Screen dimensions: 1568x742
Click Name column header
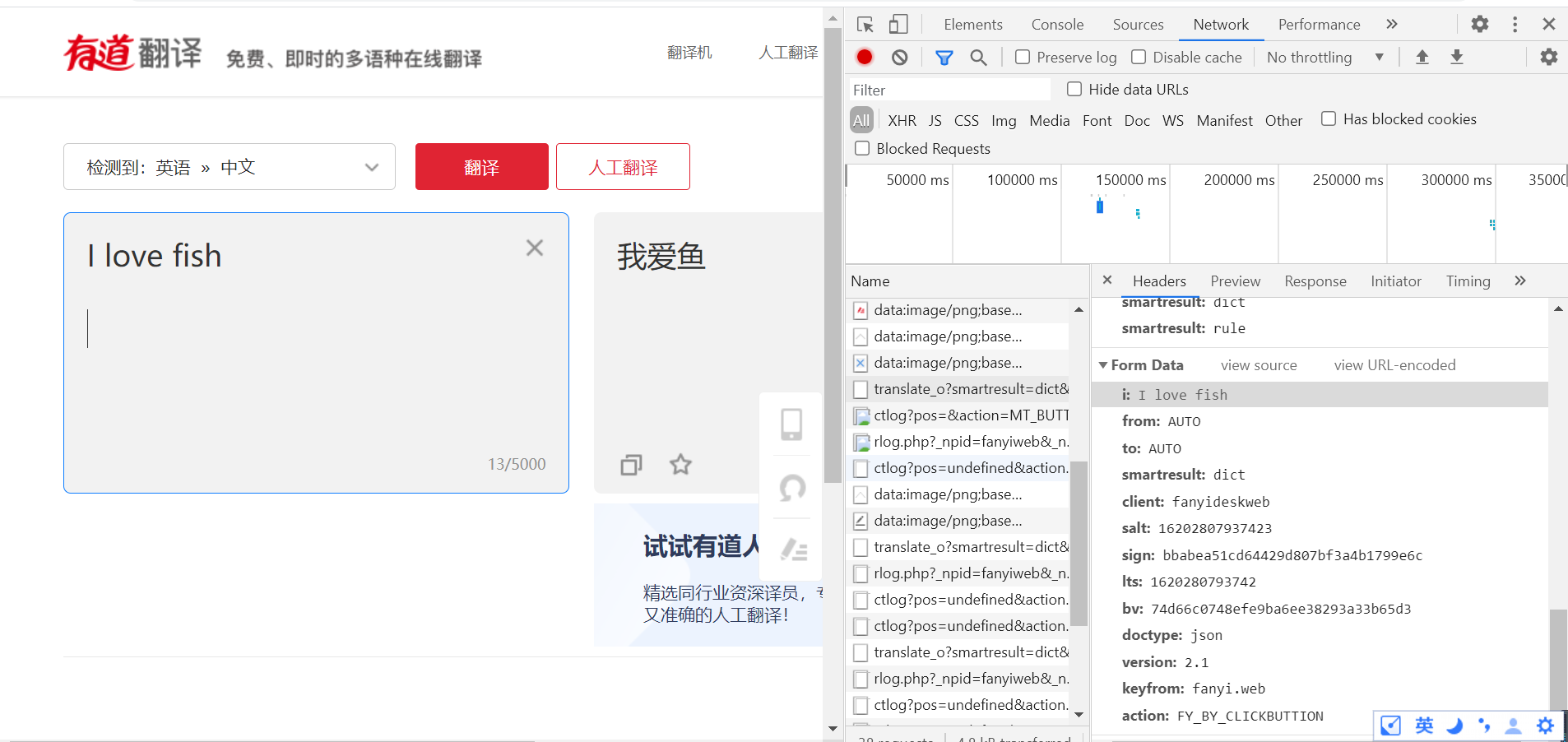tap(870, 281)
